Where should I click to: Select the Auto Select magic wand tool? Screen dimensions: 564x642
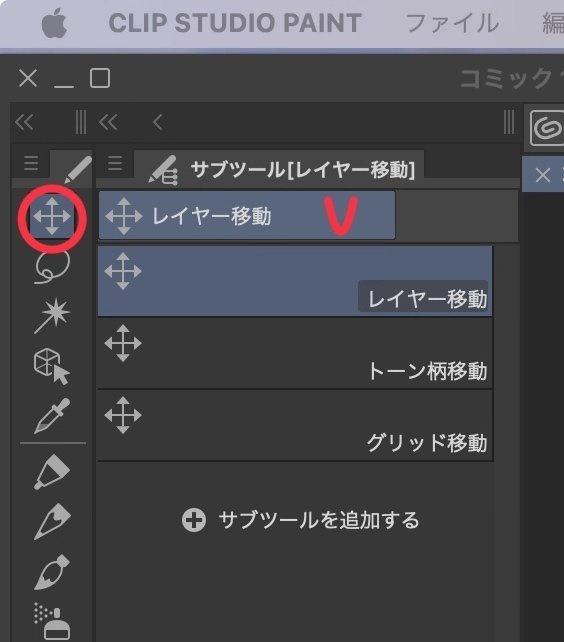52,316
